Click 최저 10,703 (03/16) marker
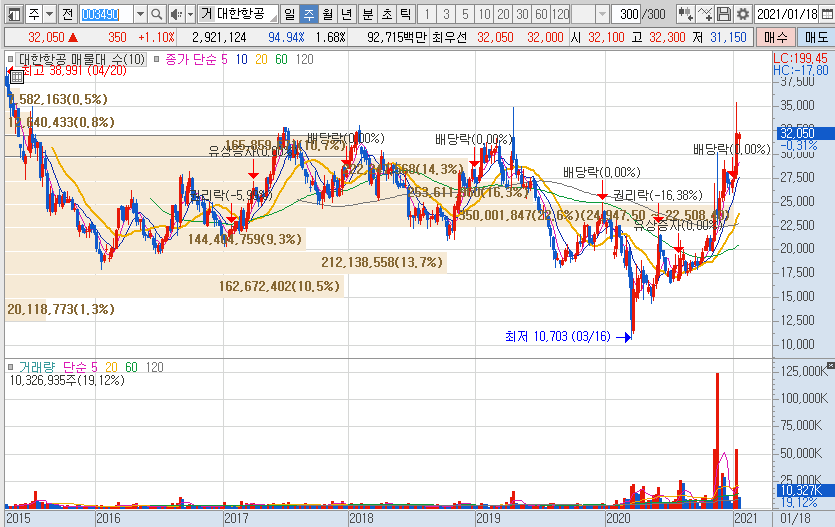This screenshot has width=835, height=527. (x=558, y=336)
